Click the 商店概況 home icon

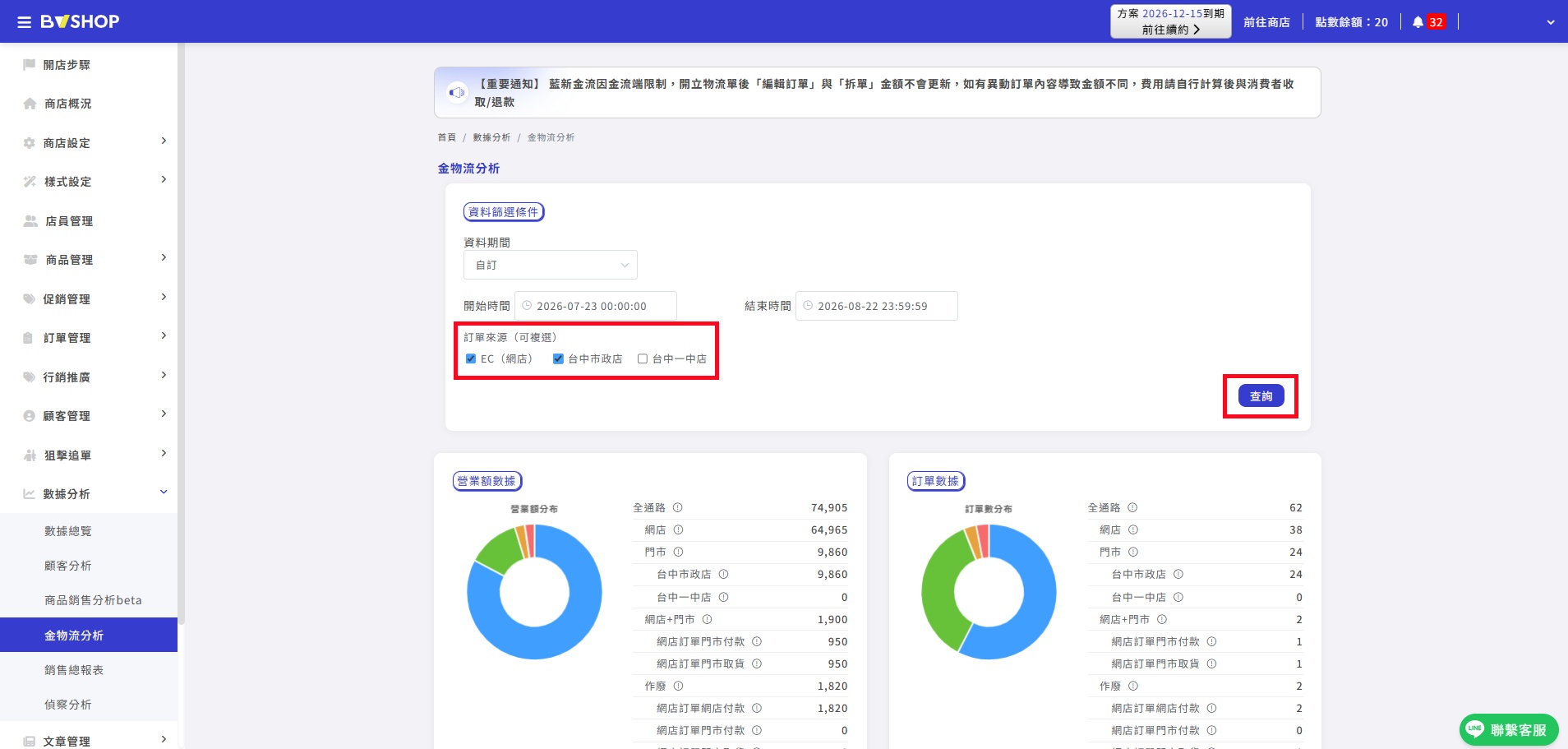click(30, 104)
